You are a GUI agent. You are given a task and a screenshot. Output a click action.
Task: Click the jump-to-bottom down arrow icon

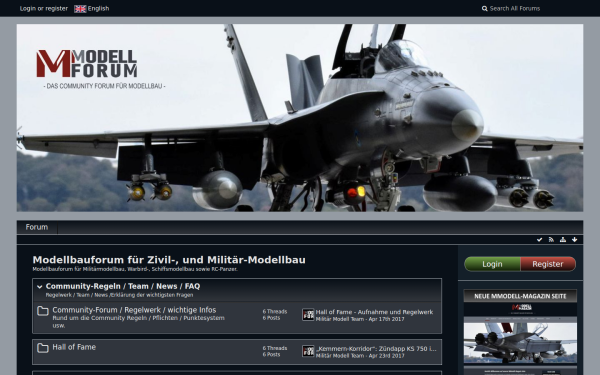coord(574,240)
